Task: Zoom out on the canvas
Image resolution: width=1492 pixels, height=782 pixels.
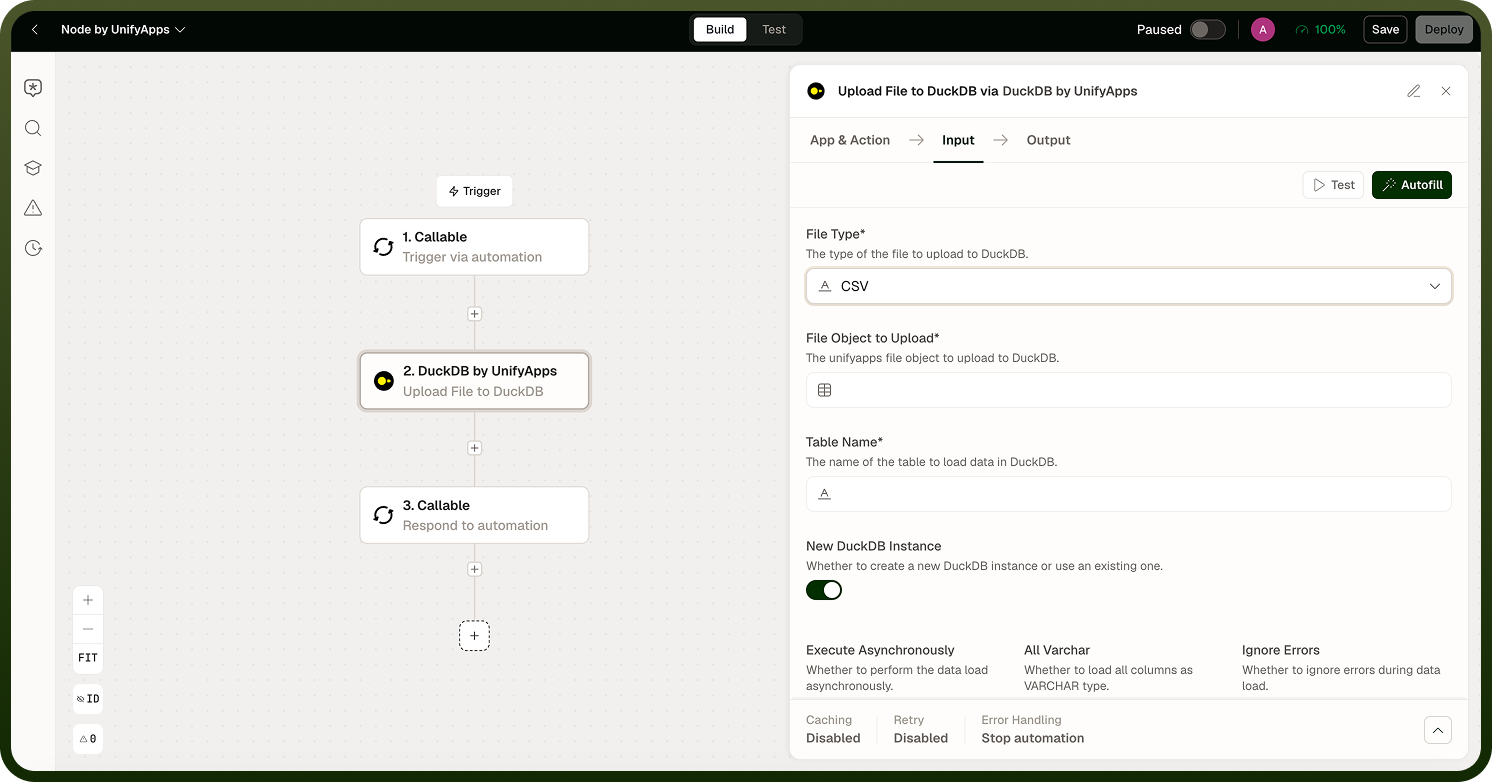Action: pos(88,629)
